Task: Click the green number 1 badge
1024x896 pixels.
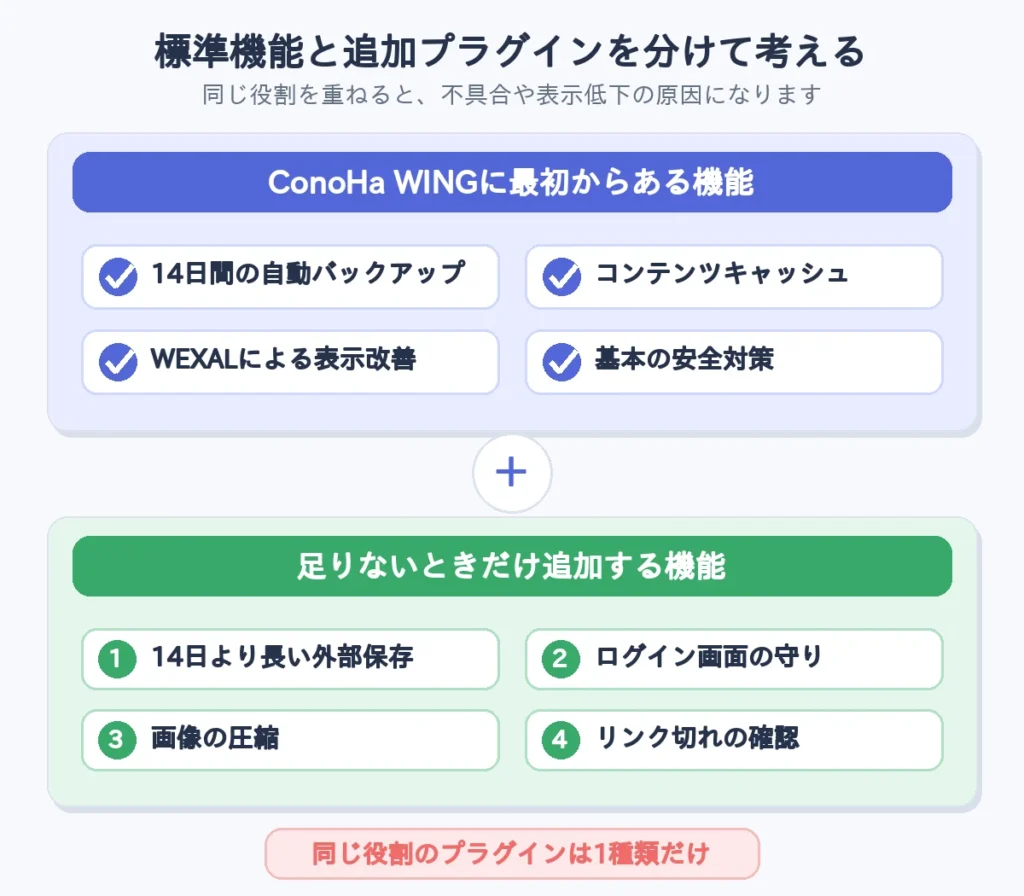Action: [117, 659]
